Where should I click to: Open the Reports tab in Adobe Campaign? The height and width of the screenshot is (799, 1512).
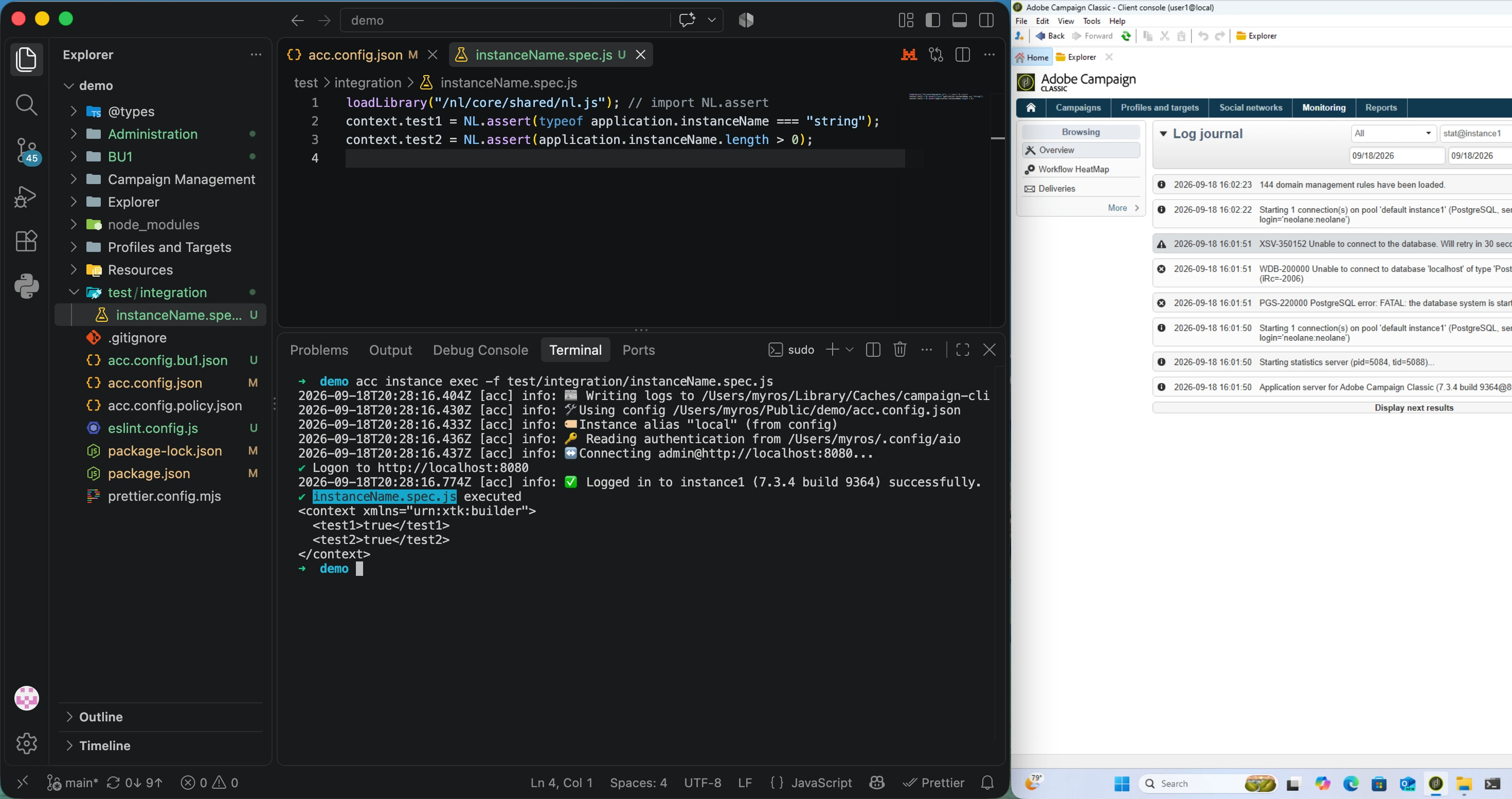(x=1381, y=108)
